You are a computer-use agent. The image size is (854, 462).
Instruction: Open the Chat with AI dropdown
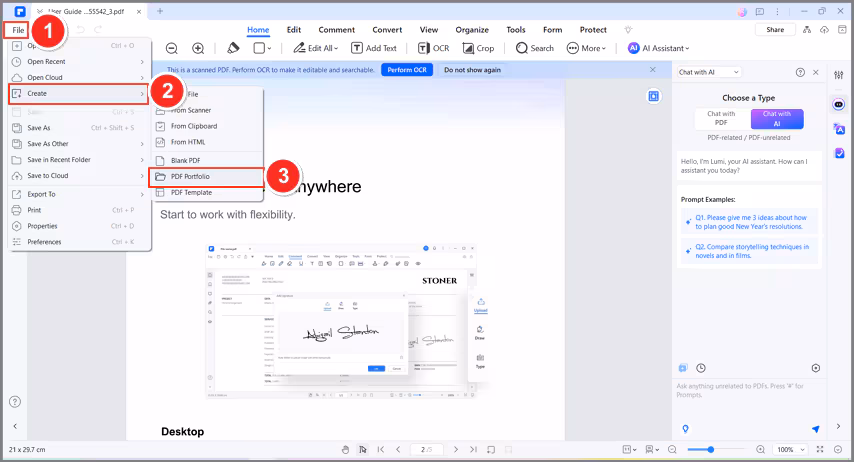[x=710, y=72]
